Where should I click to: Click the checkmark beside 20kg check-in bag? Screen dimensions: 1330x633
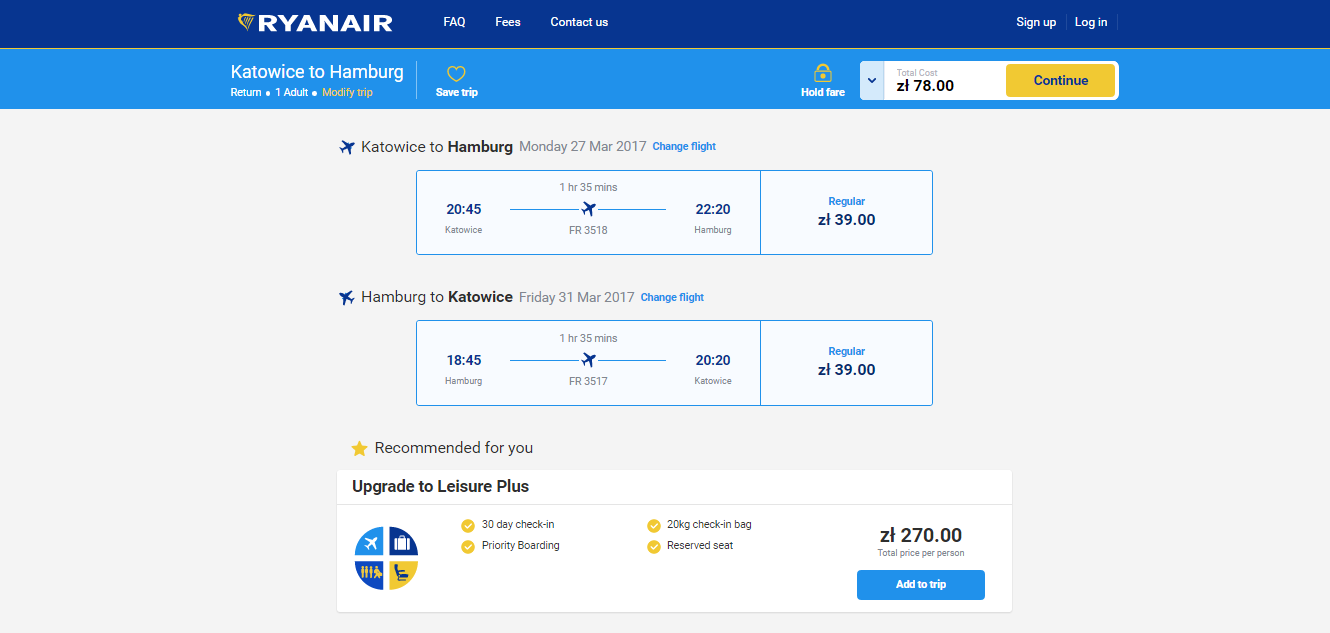pyautogui.click(x=654, y=525)
